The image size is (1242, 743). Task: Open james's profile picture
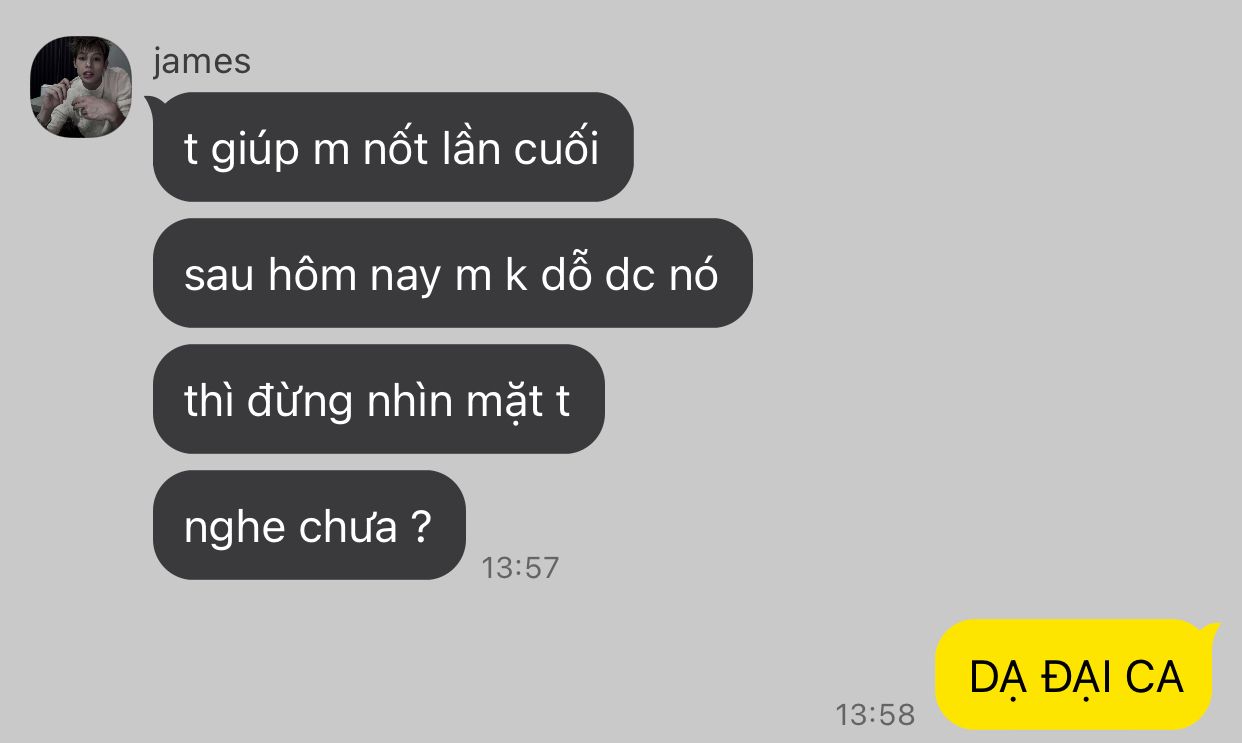point(81,87)
